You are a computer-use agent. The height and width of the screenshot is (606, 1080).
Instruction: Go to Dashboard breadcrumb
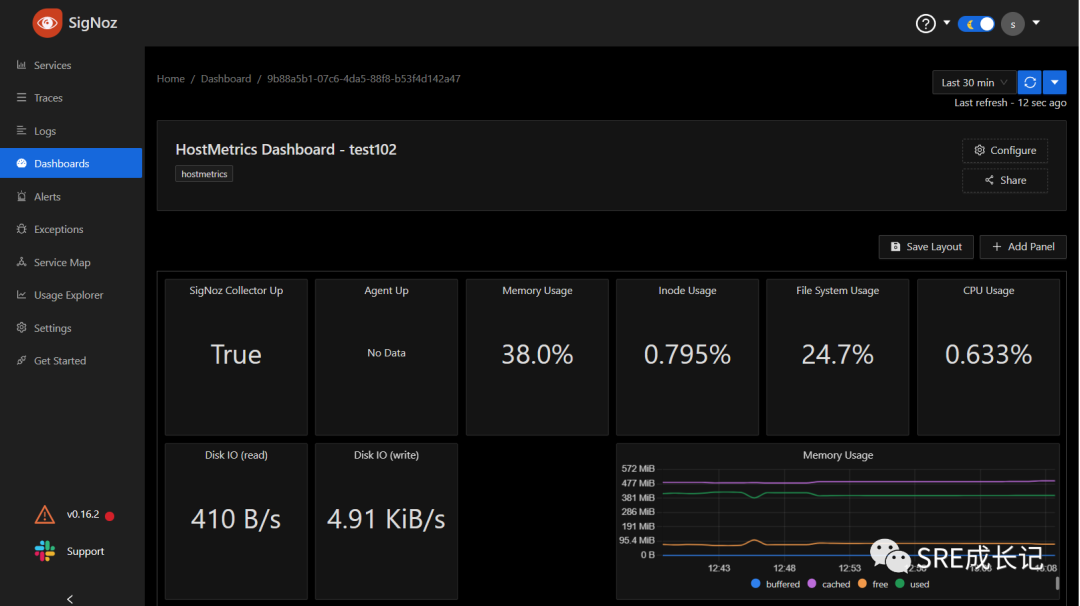coord(226,79)
